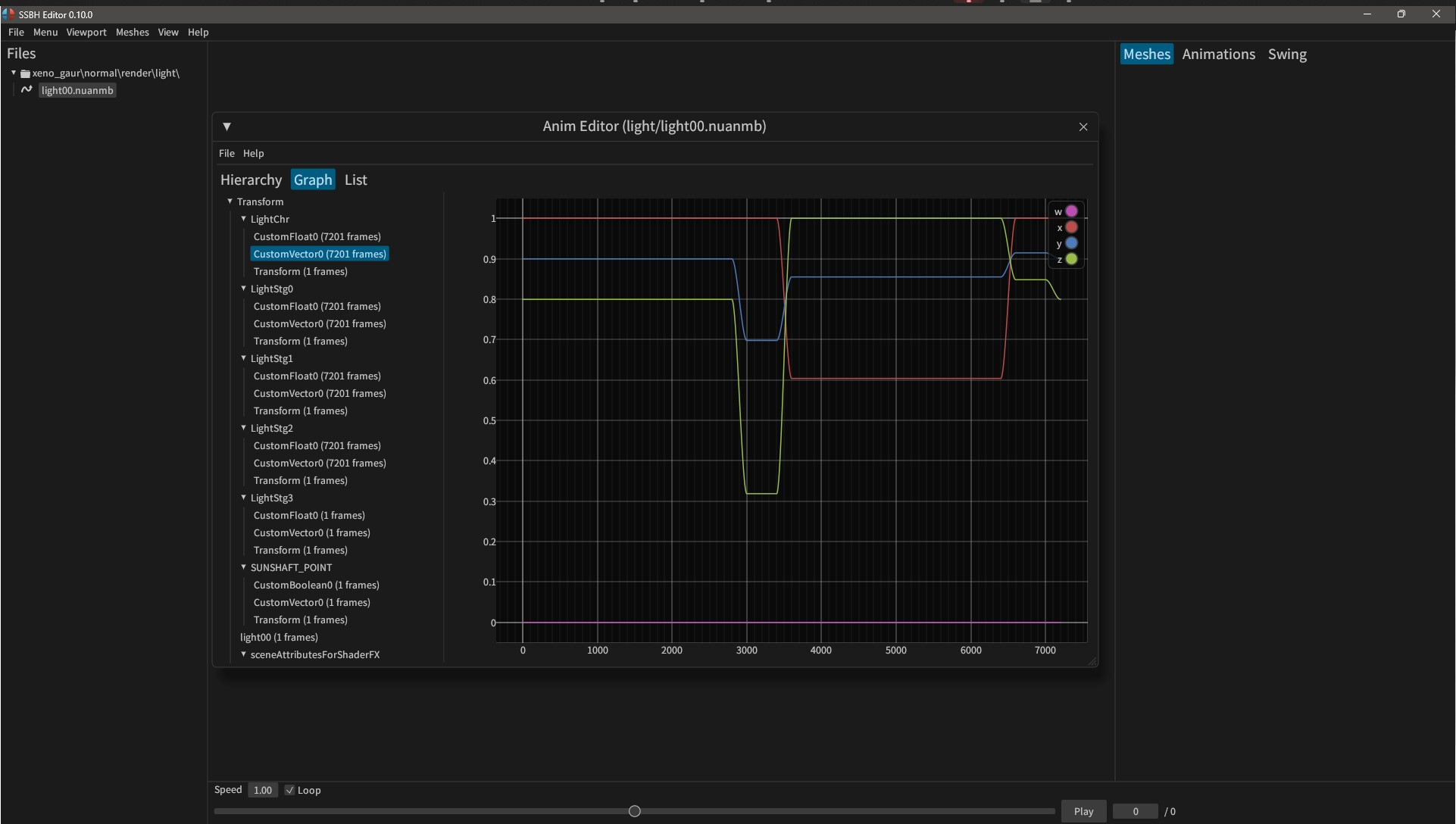Click the folder icon for xeno_gaur light directory

(x=25, y=73)
